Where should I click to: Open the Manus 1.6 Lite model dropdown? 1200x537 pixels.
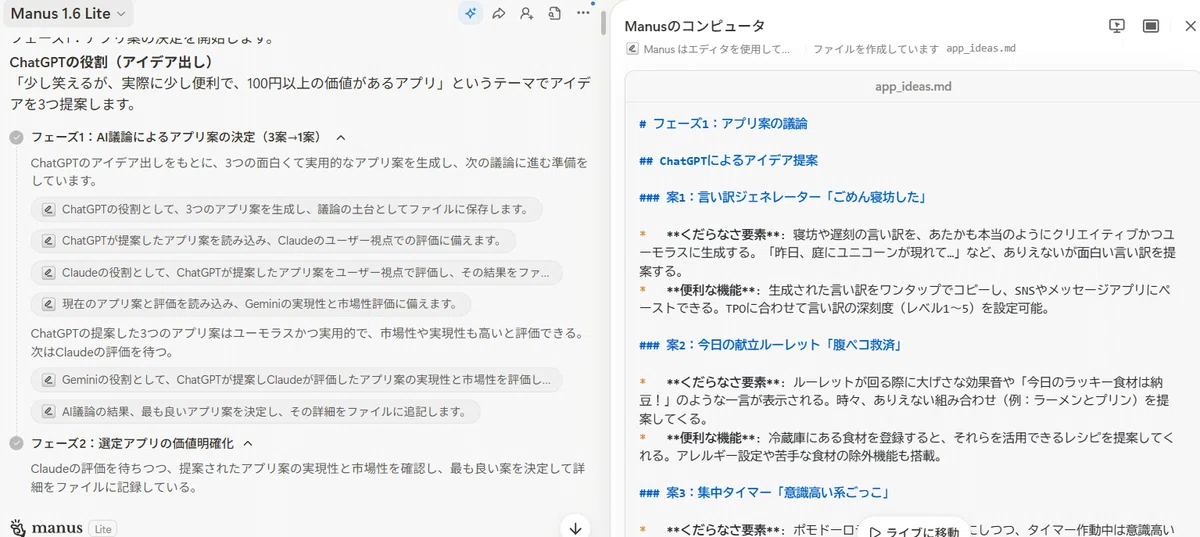coord(68,14)
